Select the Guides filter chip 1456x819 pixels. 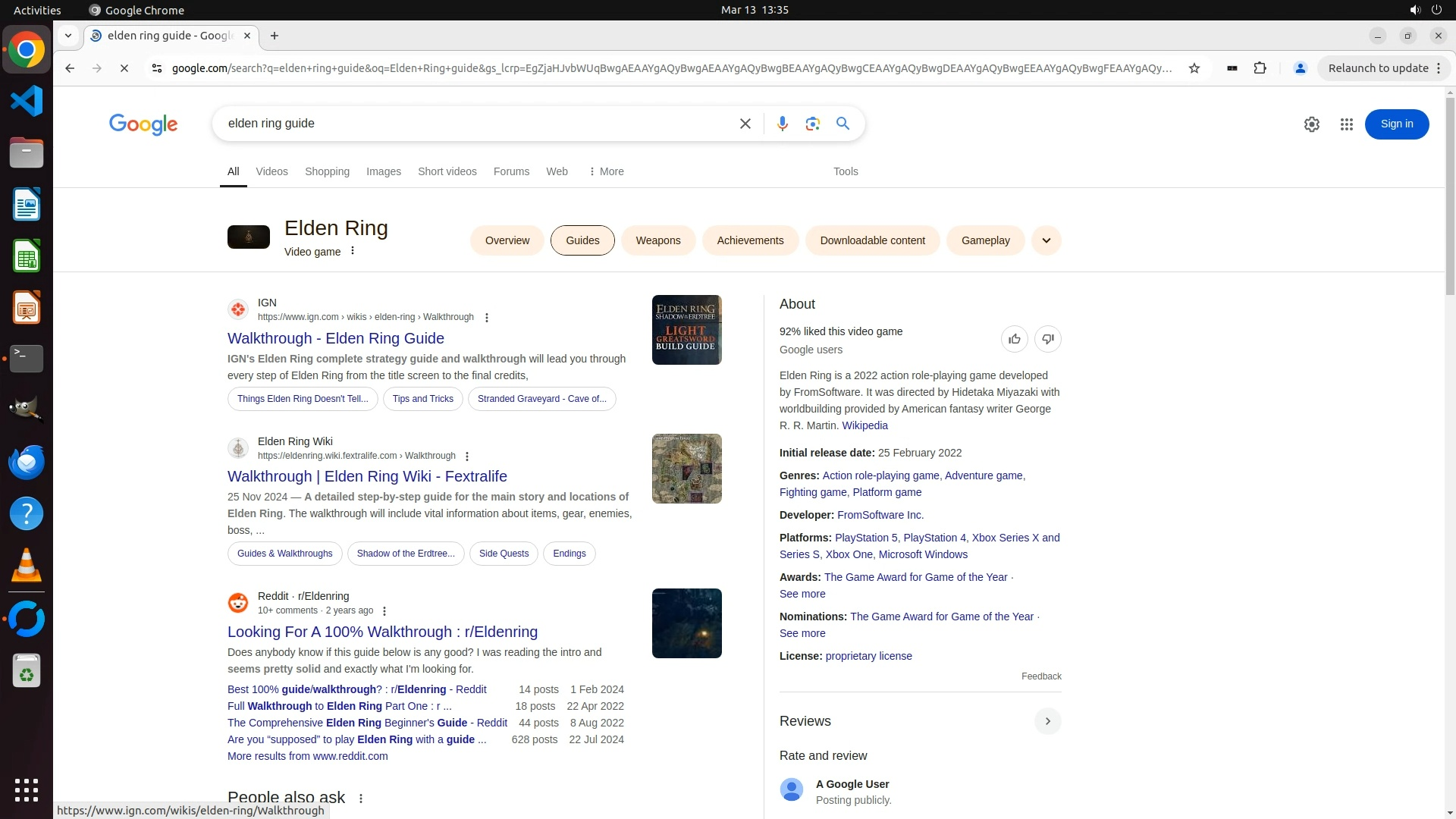coord(582,240)
